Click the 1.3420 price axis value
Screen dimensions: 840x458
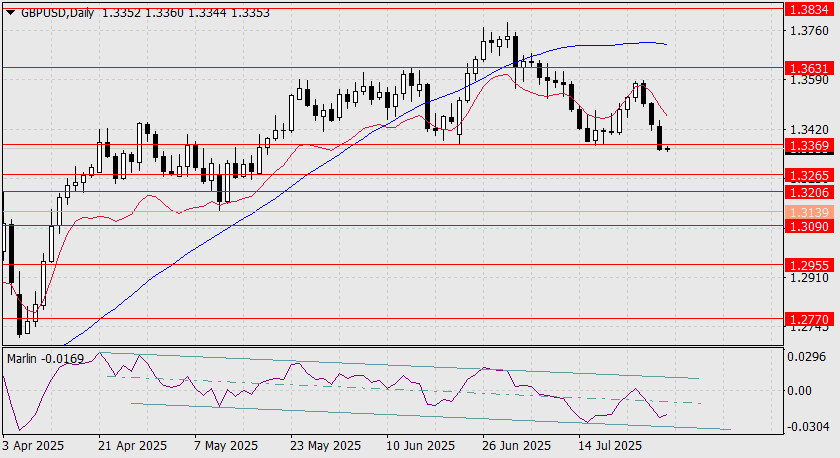(x=809, y=130)
